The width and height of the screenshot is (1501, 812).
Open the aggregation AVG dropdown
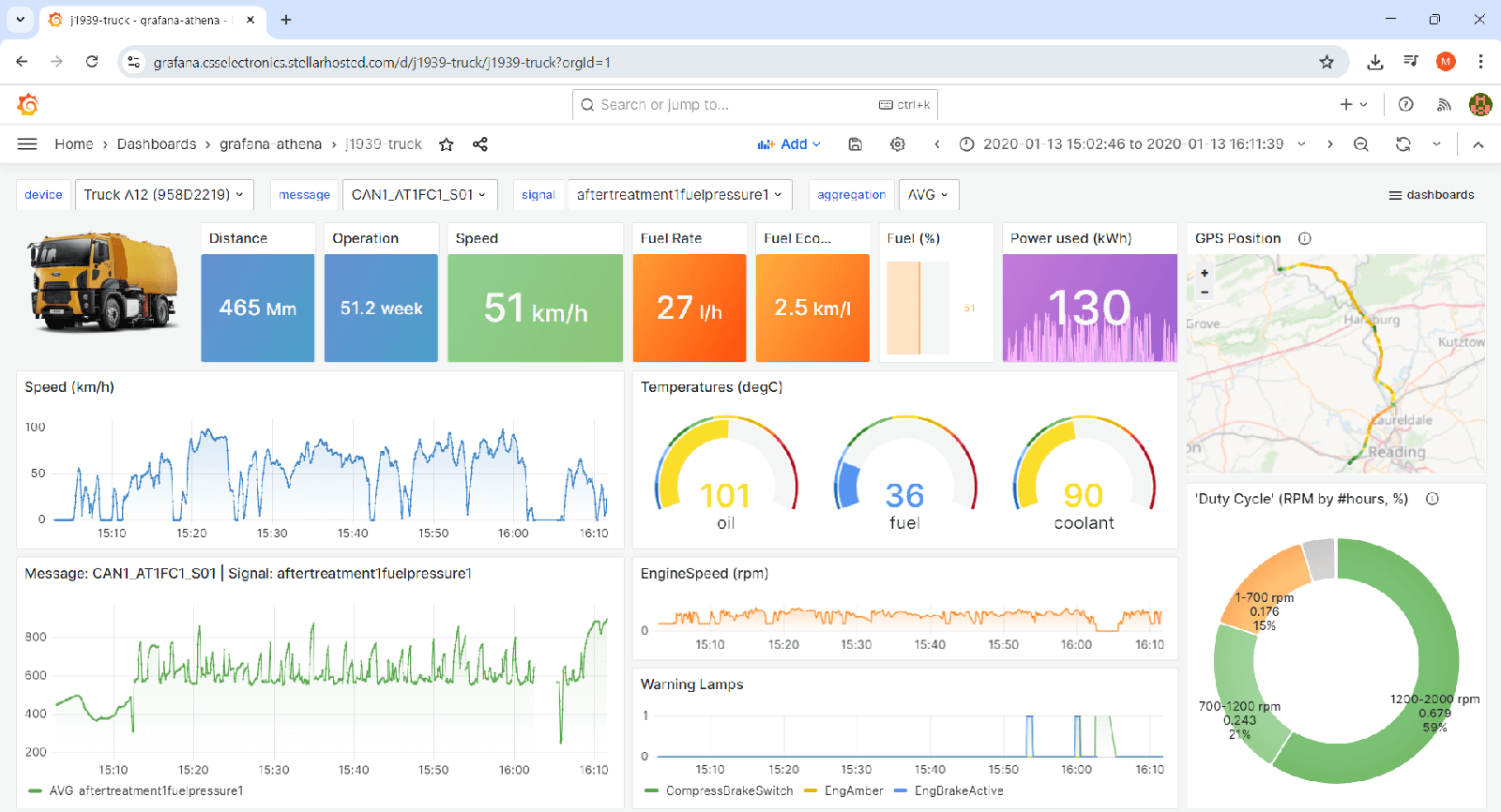tap(929, 195)
